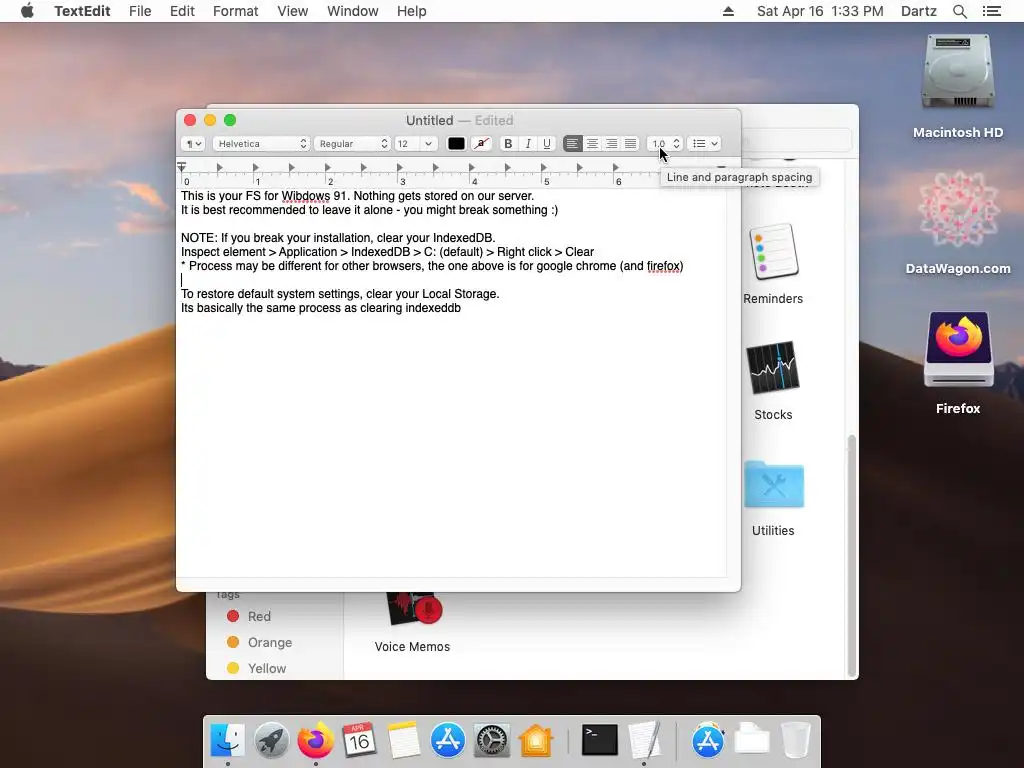Align text right
This screenshot has height=768, width=1024.
[611, 144]
